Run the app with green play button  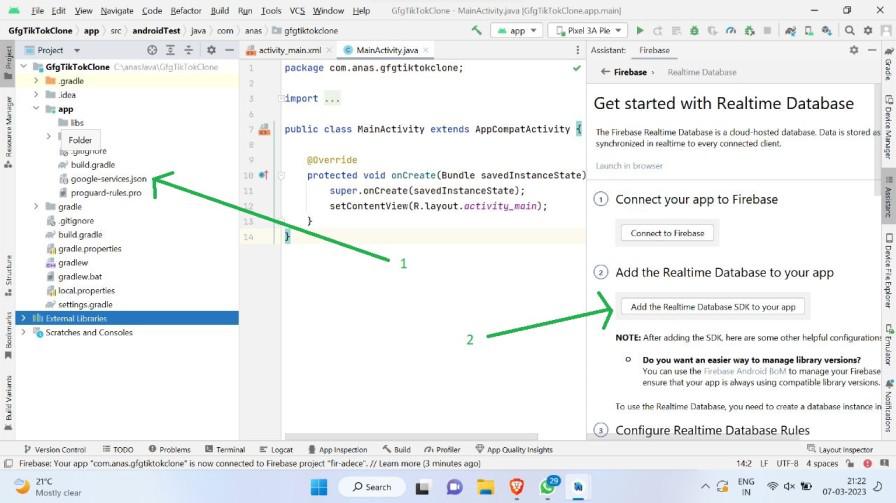[640, 30]
